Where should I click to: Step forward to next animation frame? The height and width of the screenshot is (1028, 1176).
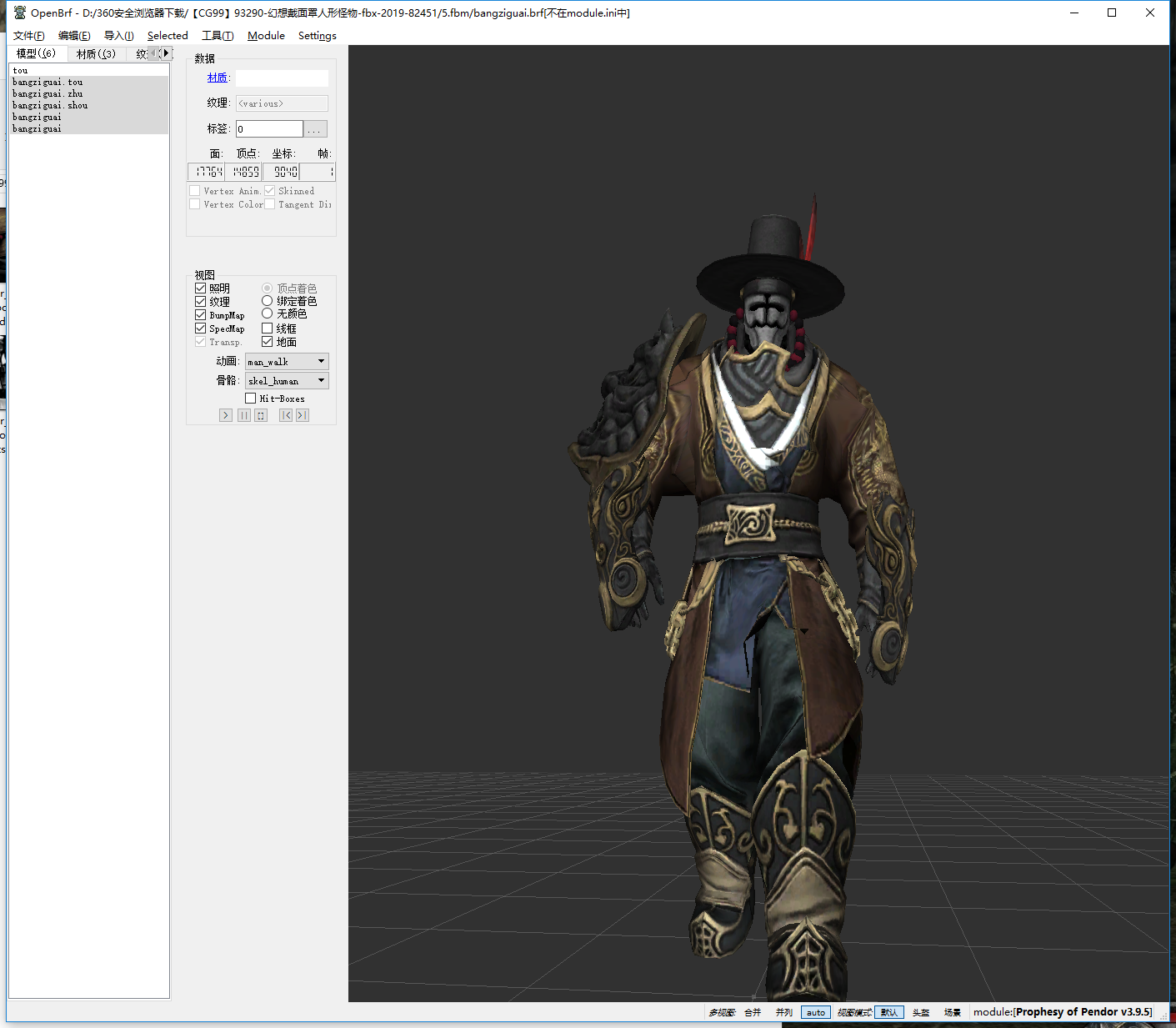pos(303,415)
